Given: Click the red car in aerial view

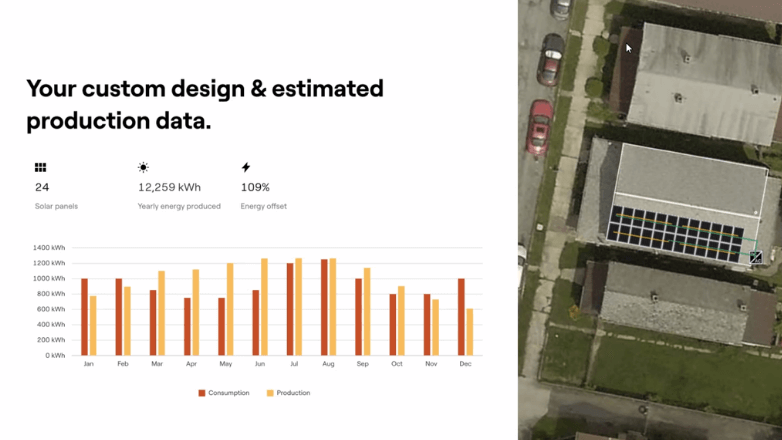Looking at the screenshot, I should [x=541, y=127].
